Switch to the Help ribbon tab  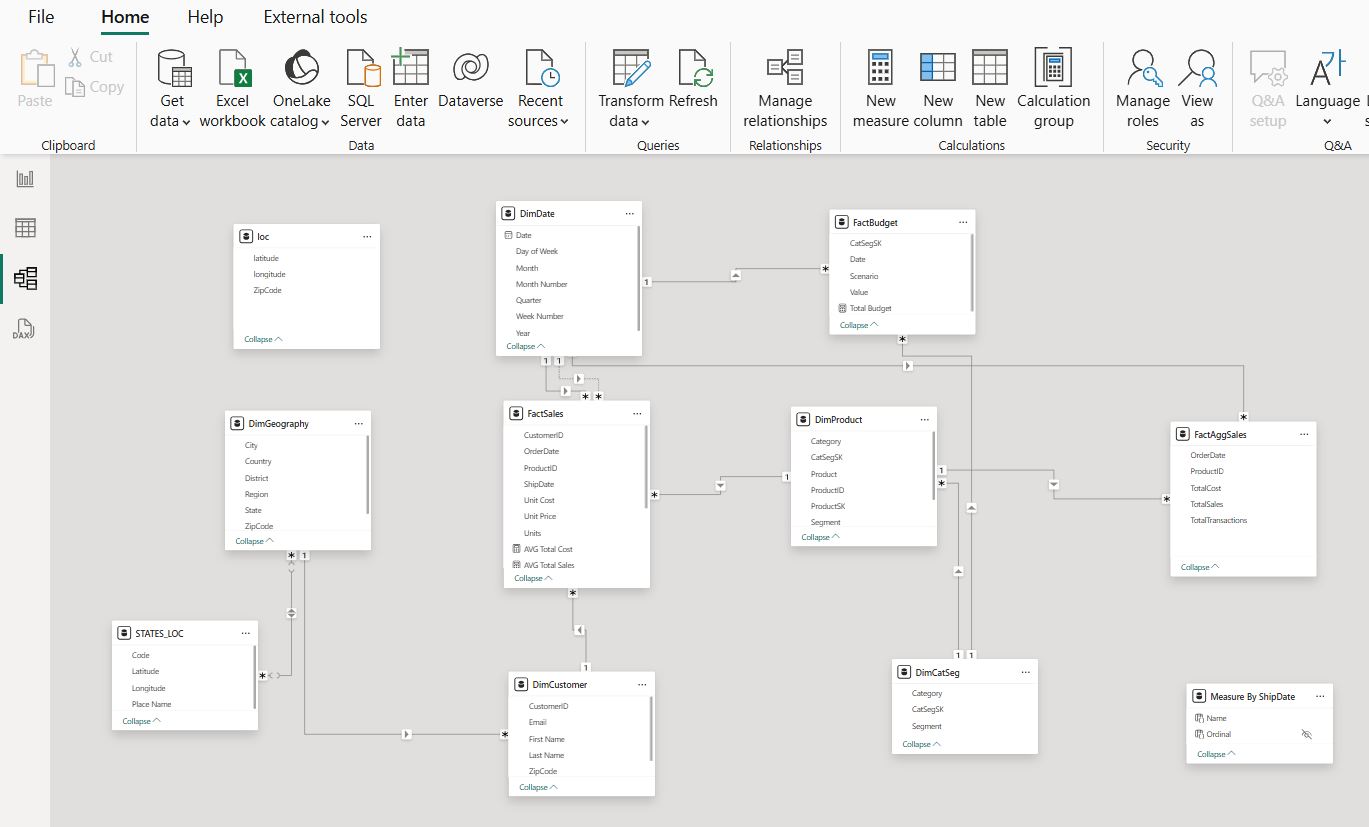(x=205, y=17)
